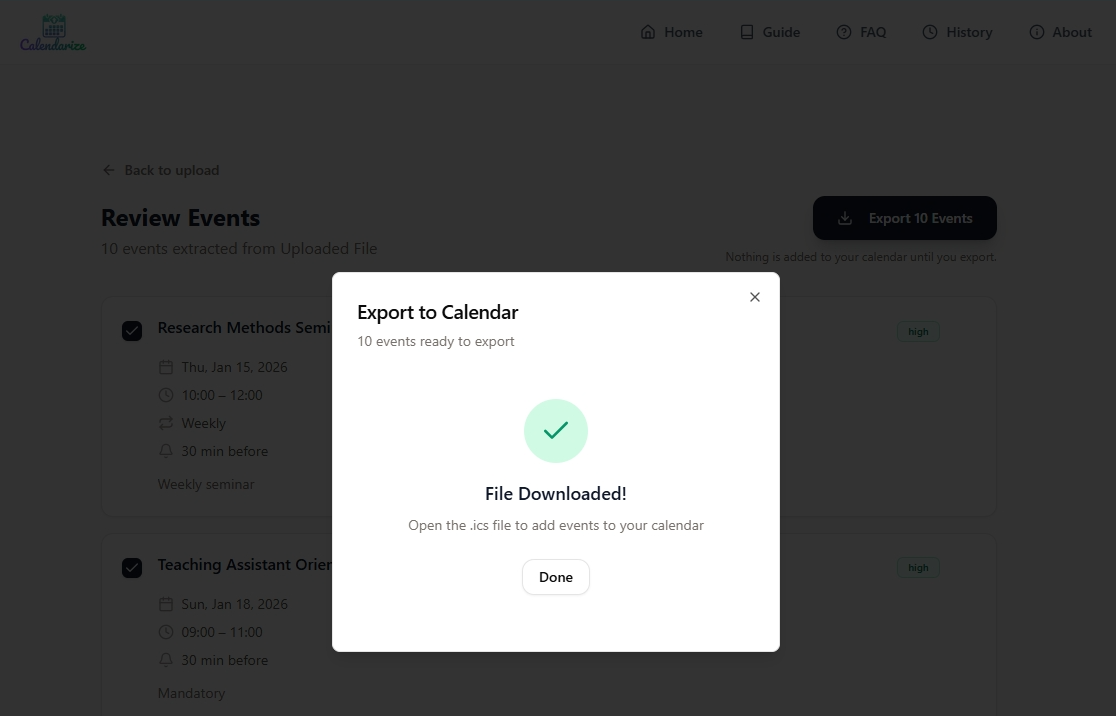
Task: Click the high badge on Teaching Assistant event
Action: pyautogui.click(x=918, y=568)
